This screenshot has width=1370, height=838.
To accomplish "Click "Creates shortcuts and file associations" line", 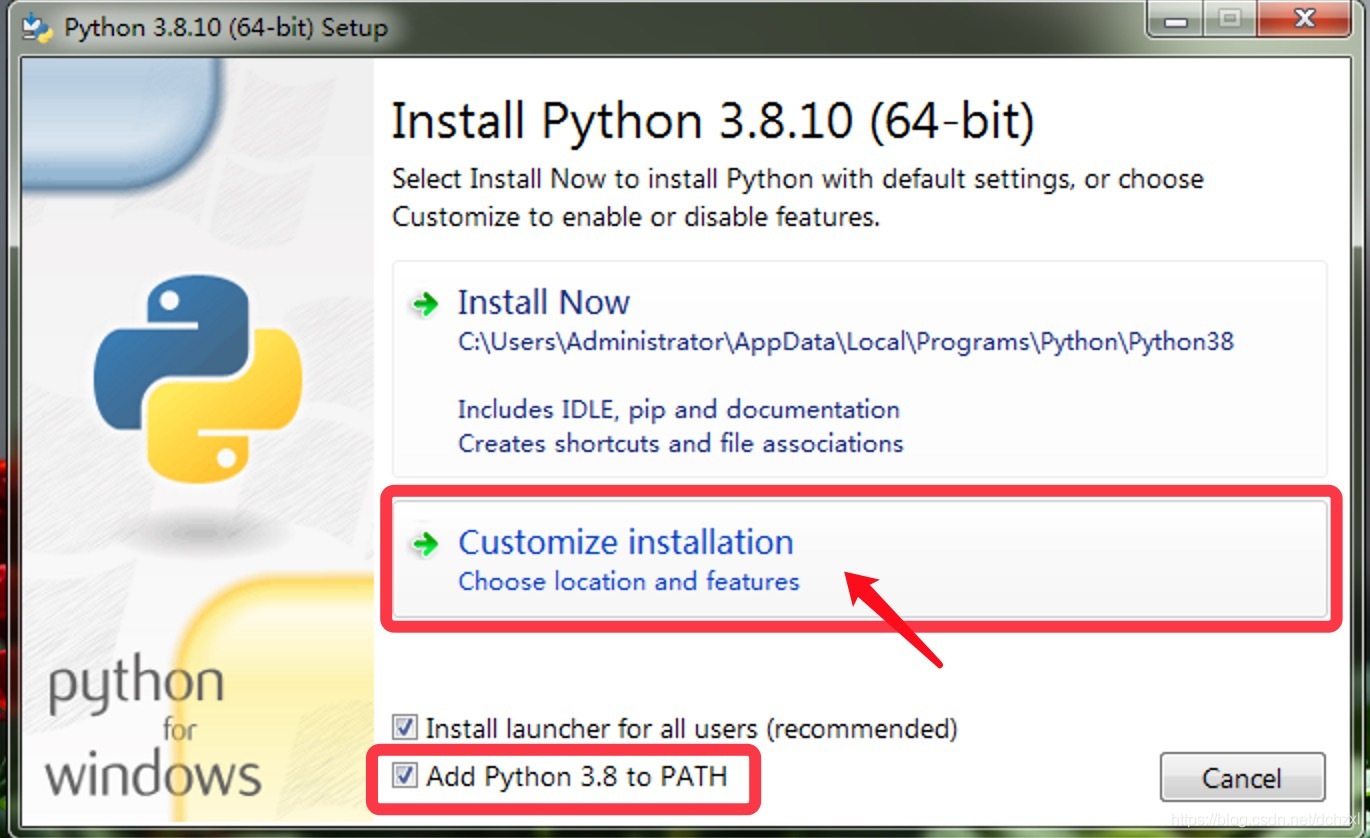I will pyautogui.click(x=680, y=443).
